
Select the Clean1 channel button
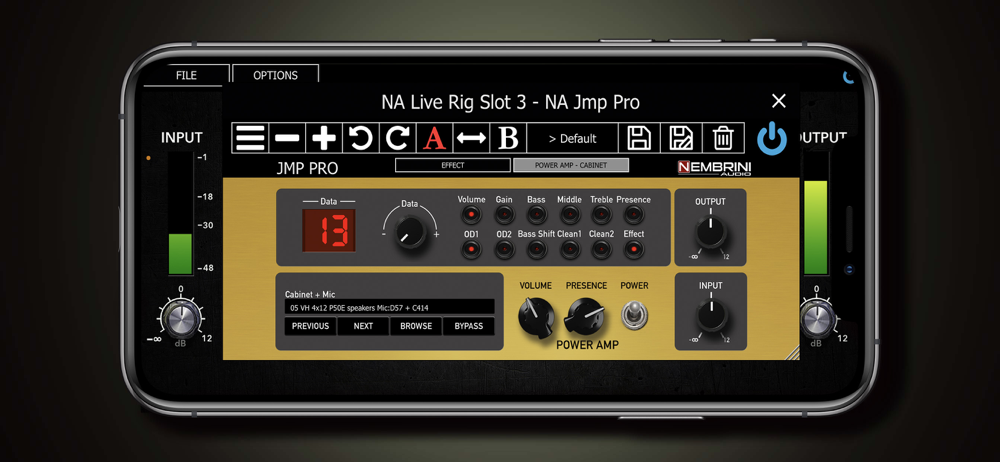click(x=569, y=249)
